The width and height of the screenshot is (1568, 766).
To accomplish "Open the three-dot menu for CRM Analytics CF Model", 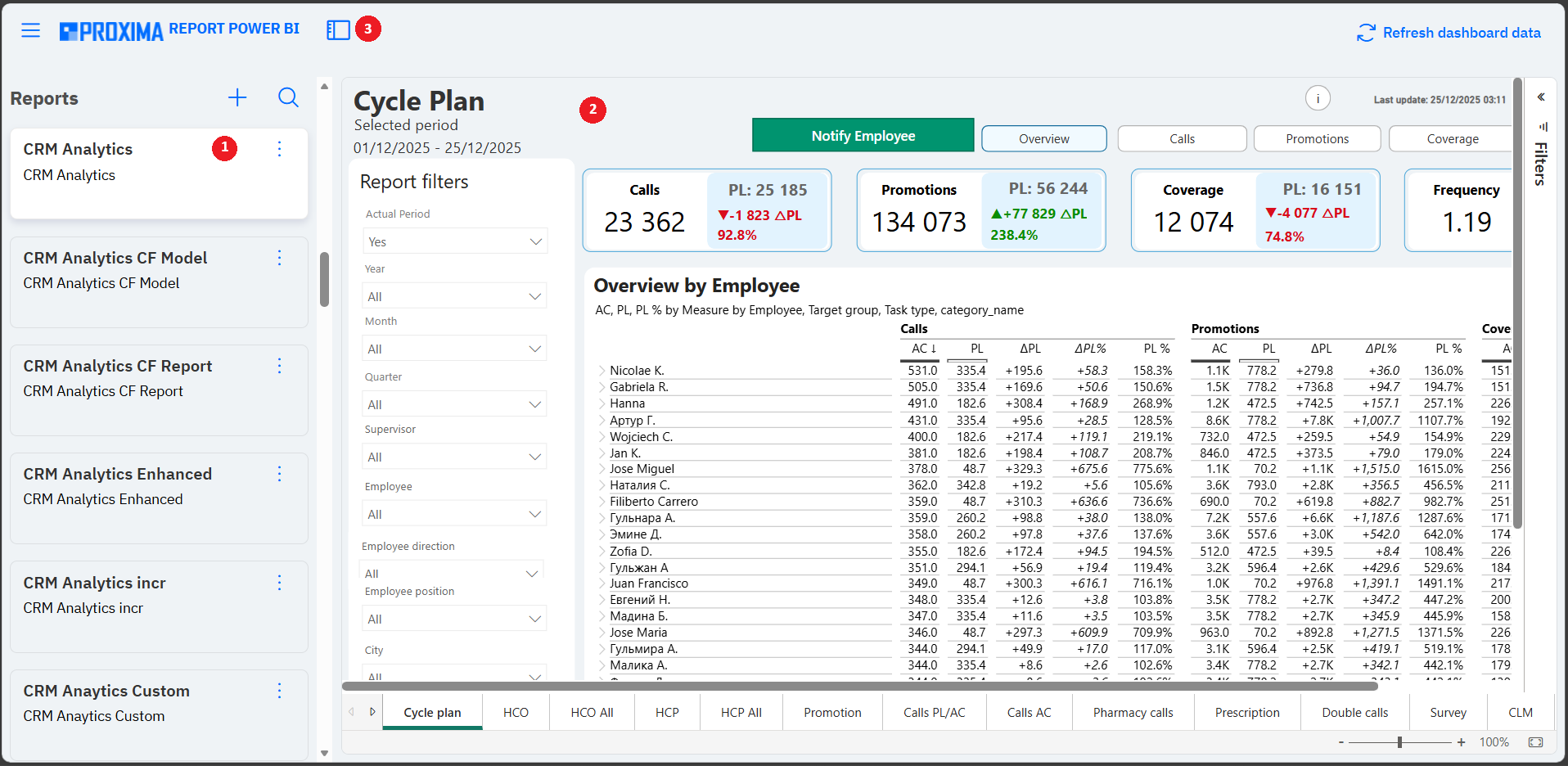I will pyautogui.click(x=279, y=258).
